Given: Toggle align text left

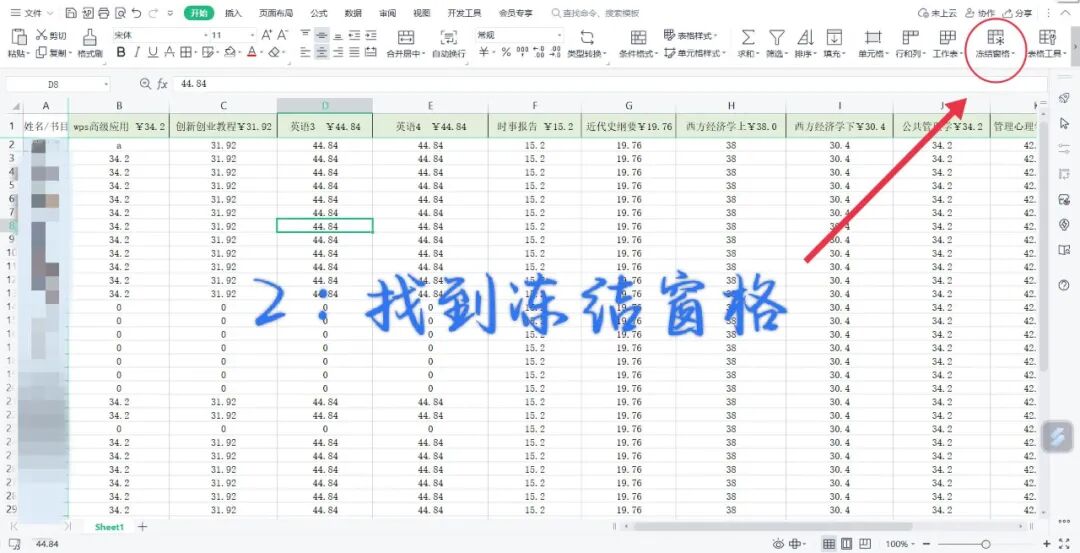Looking at the screenshot, I should [x=305, y=52].
